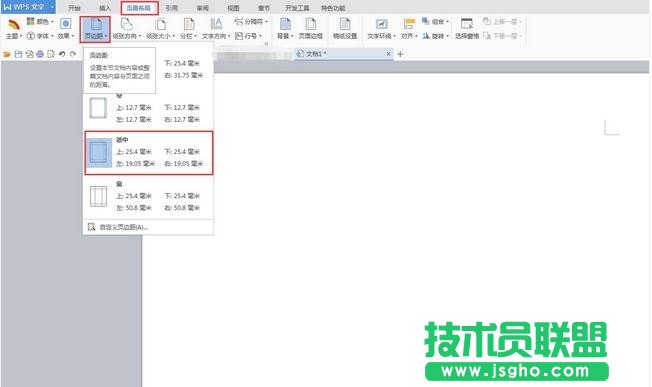
Task: Open the 分隔符 breaks dropdown
Action: click(251, 21)
